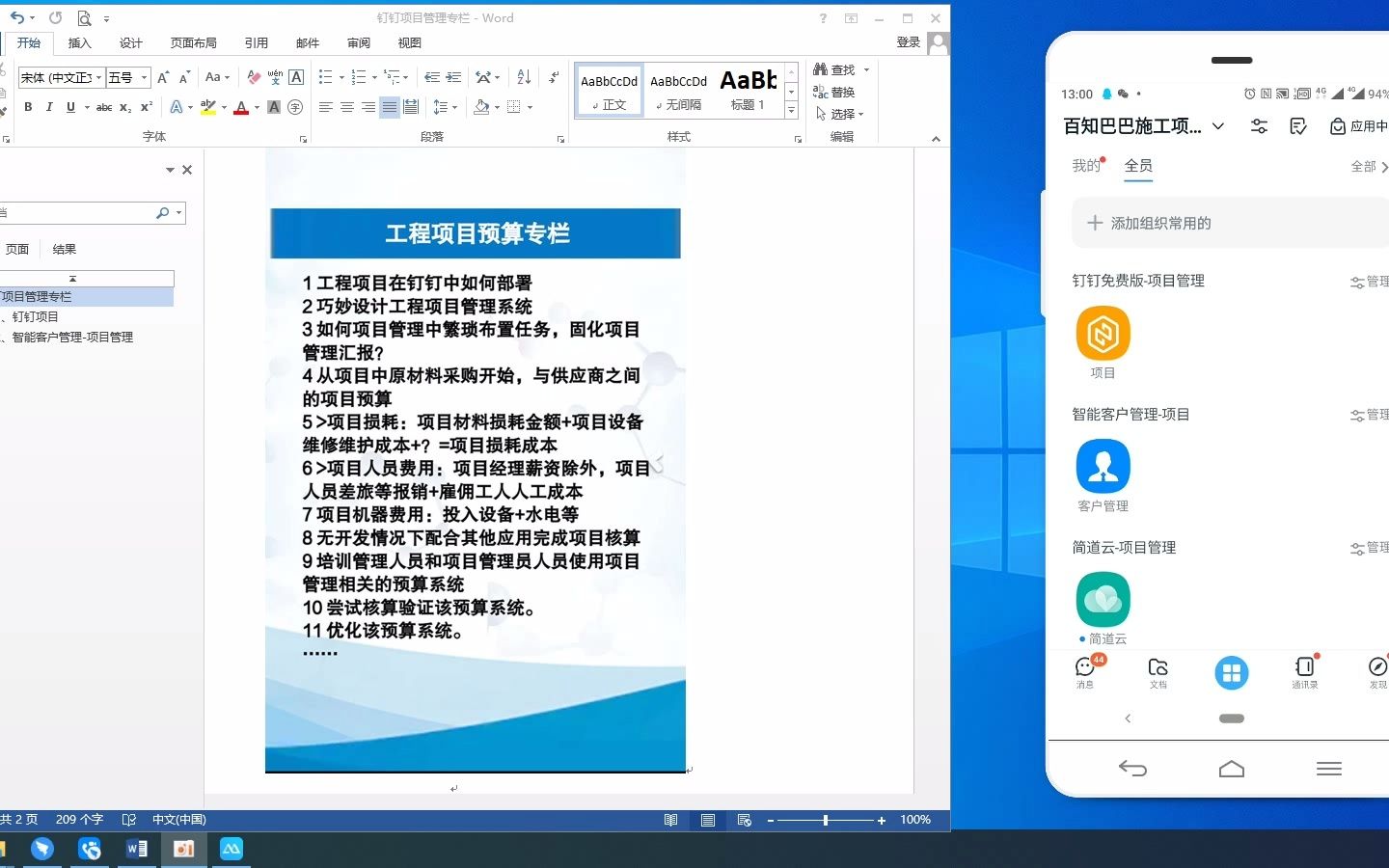Click the grow font size icon
Viewport: 1389px width, 868px height.
tap(163, 77)
